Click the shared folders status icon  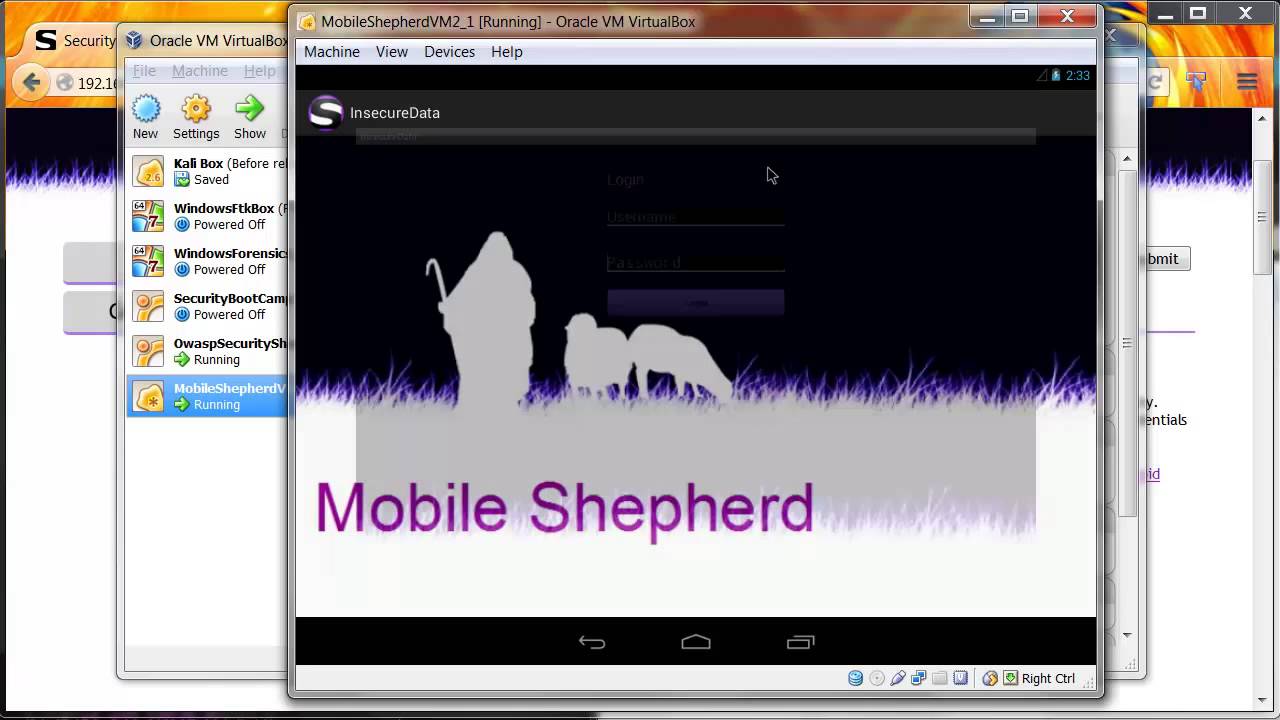[x=940, y=678]
